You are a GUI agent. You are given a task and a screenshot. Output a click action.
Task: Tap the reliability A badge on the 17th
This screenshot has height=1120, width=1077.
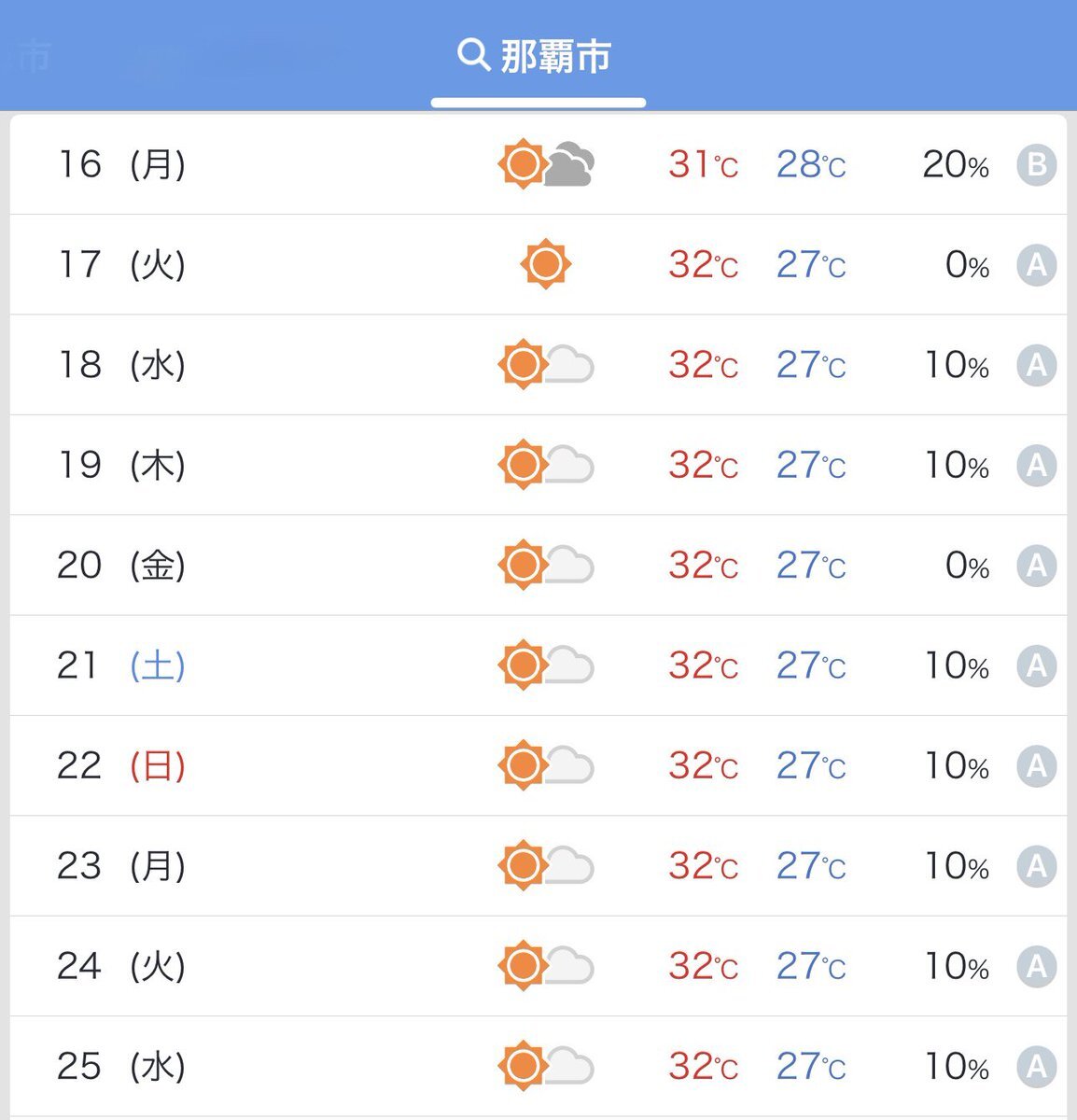coord(1036,265)
